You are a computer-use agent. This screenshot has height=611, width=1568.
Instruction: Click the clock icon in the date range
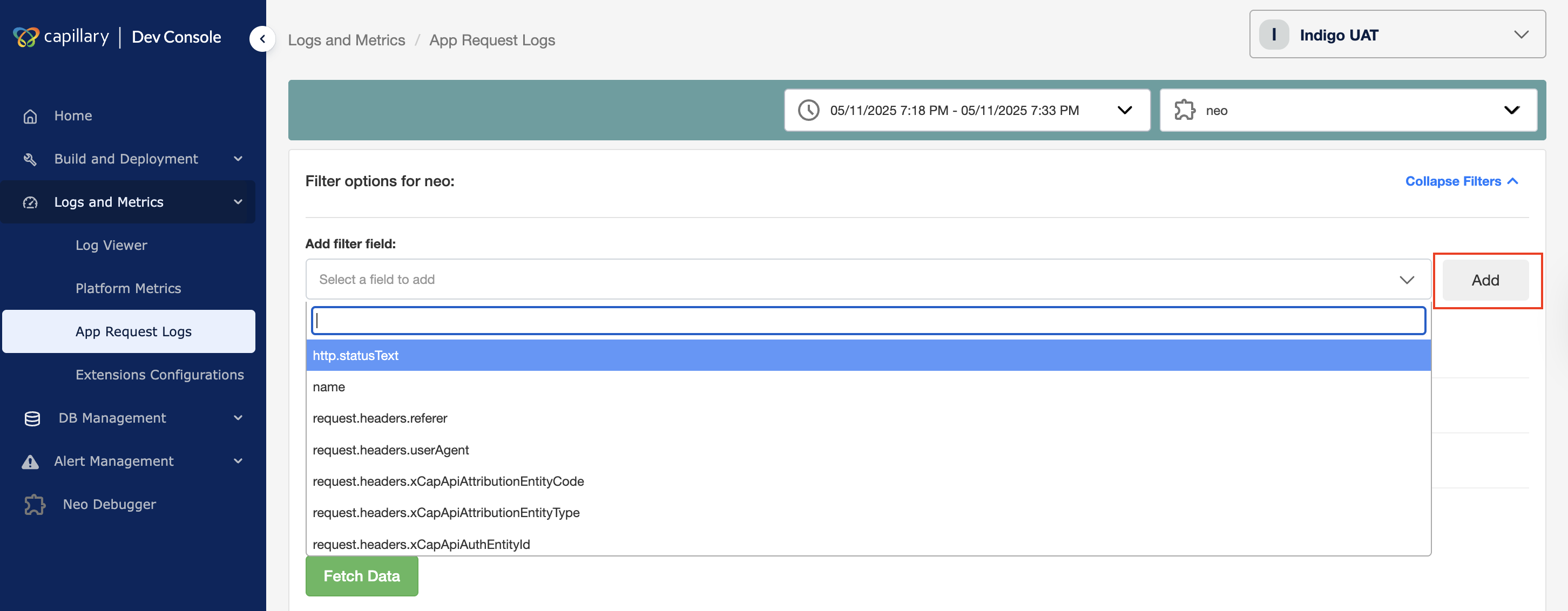[x=808, y=110]
